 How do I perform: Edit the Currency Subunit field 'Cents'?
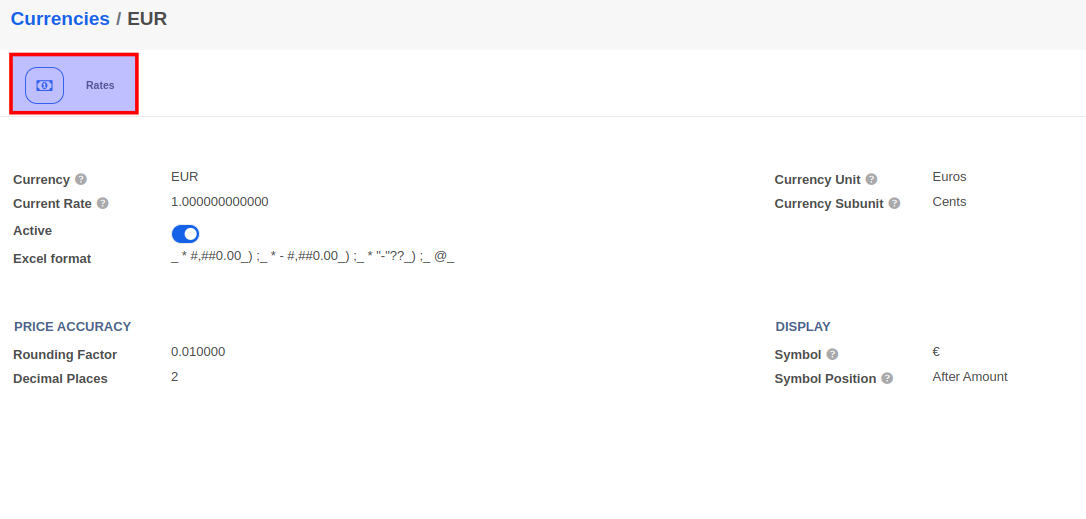click(x=949, y=202)
